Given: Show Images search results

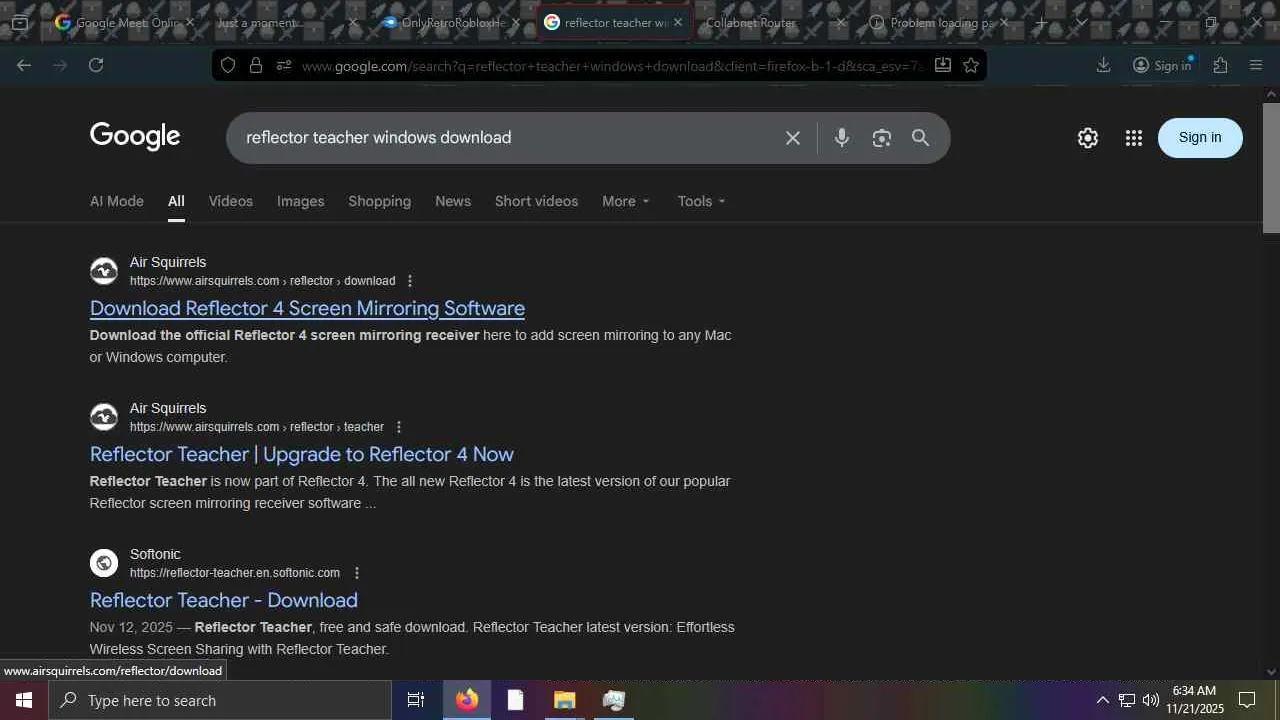Looking at the screenshot, I should (301, 201).
